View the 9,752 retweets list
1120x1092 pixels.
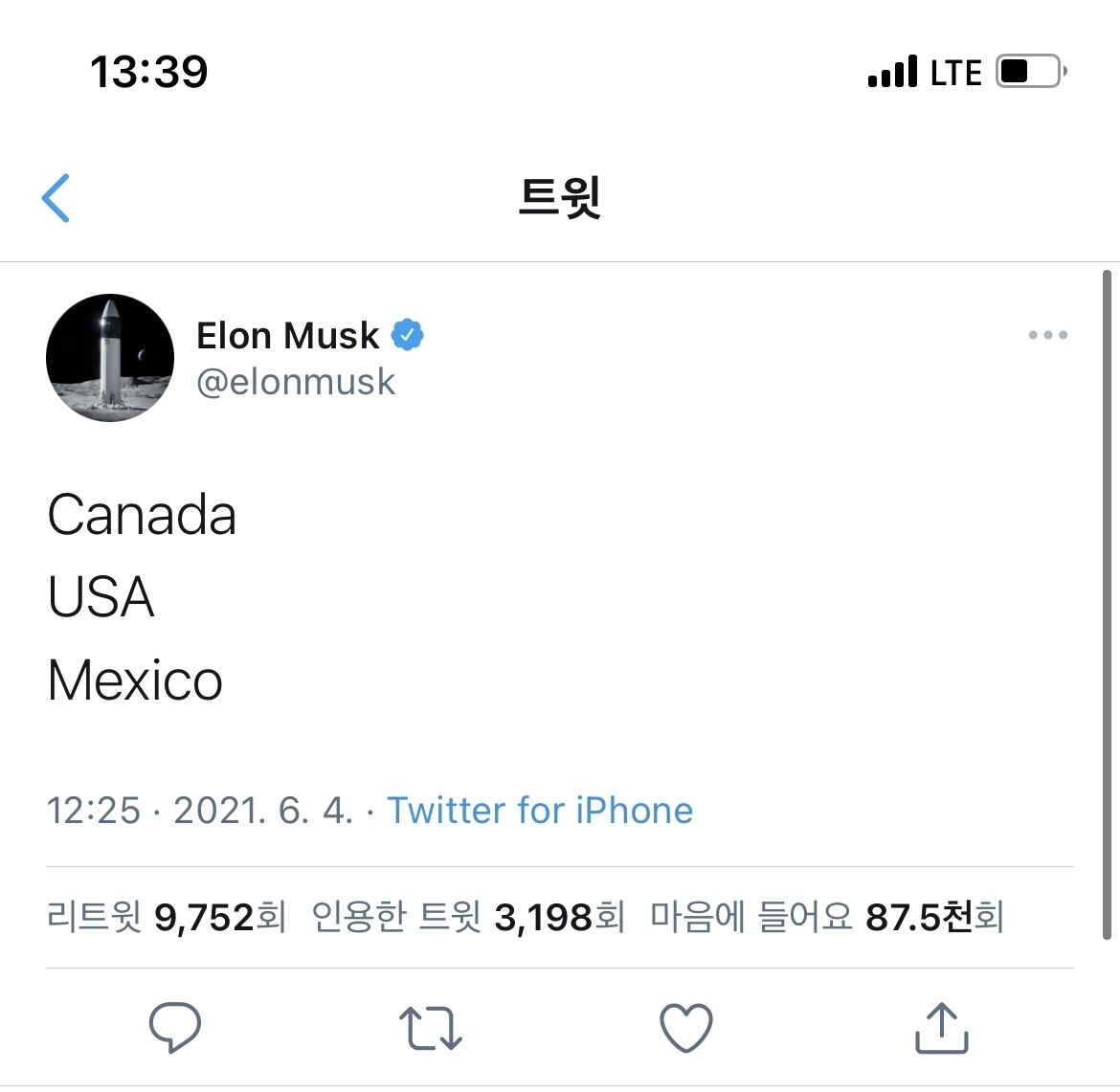click(167, 917)
